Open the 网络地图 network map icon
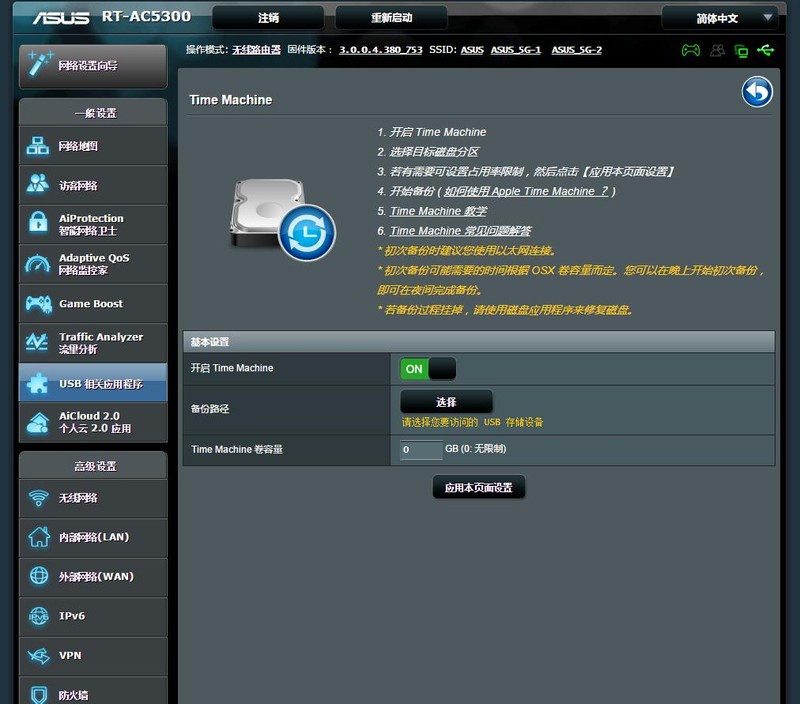This screenshot has width=800, height=704. [x=38, y=146]
